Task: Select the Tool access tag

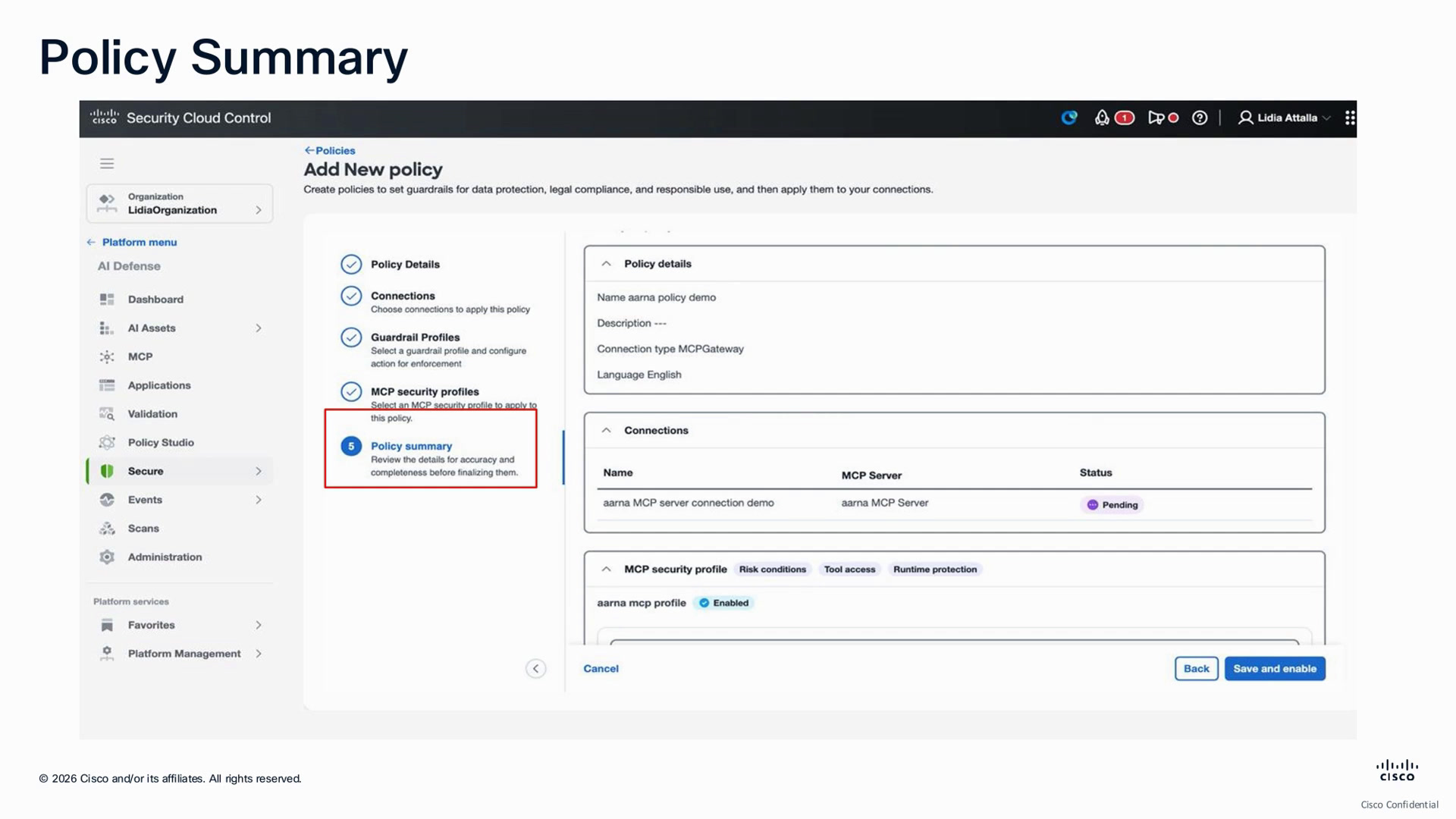Action: coord(849,570)
